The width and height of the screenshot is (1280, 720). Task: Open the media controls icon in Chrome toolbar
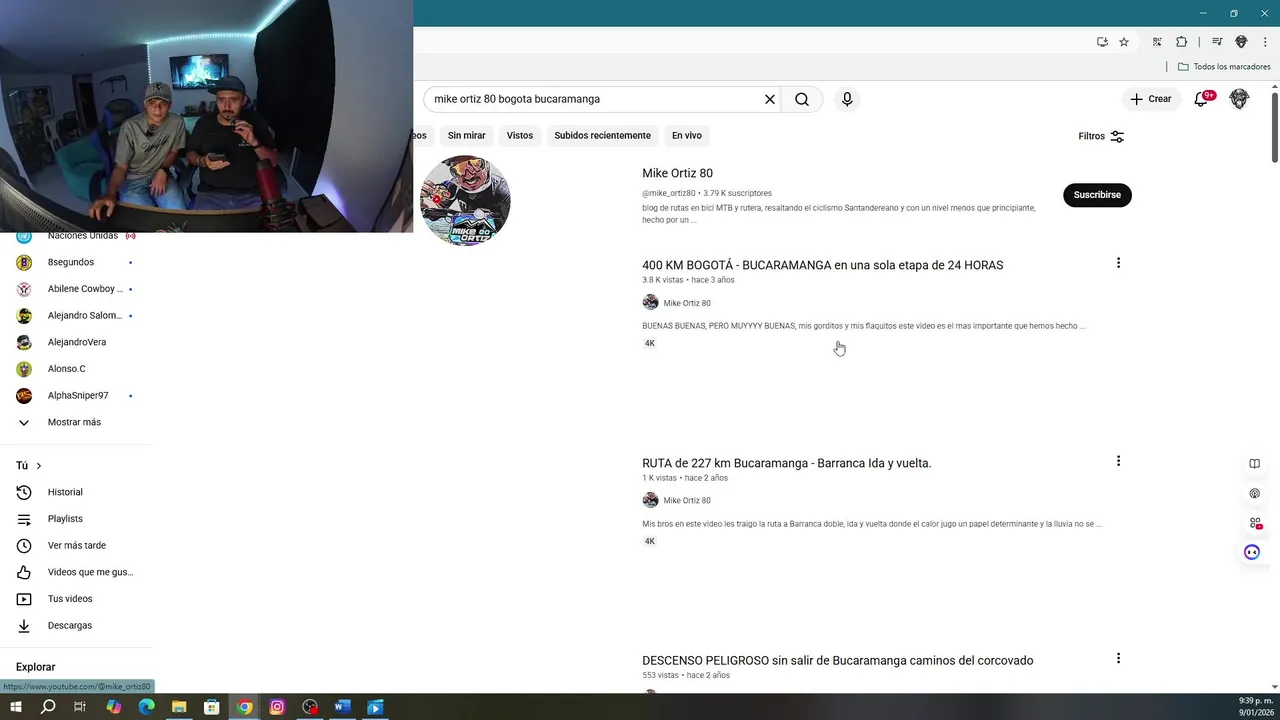coord(1217,42)
